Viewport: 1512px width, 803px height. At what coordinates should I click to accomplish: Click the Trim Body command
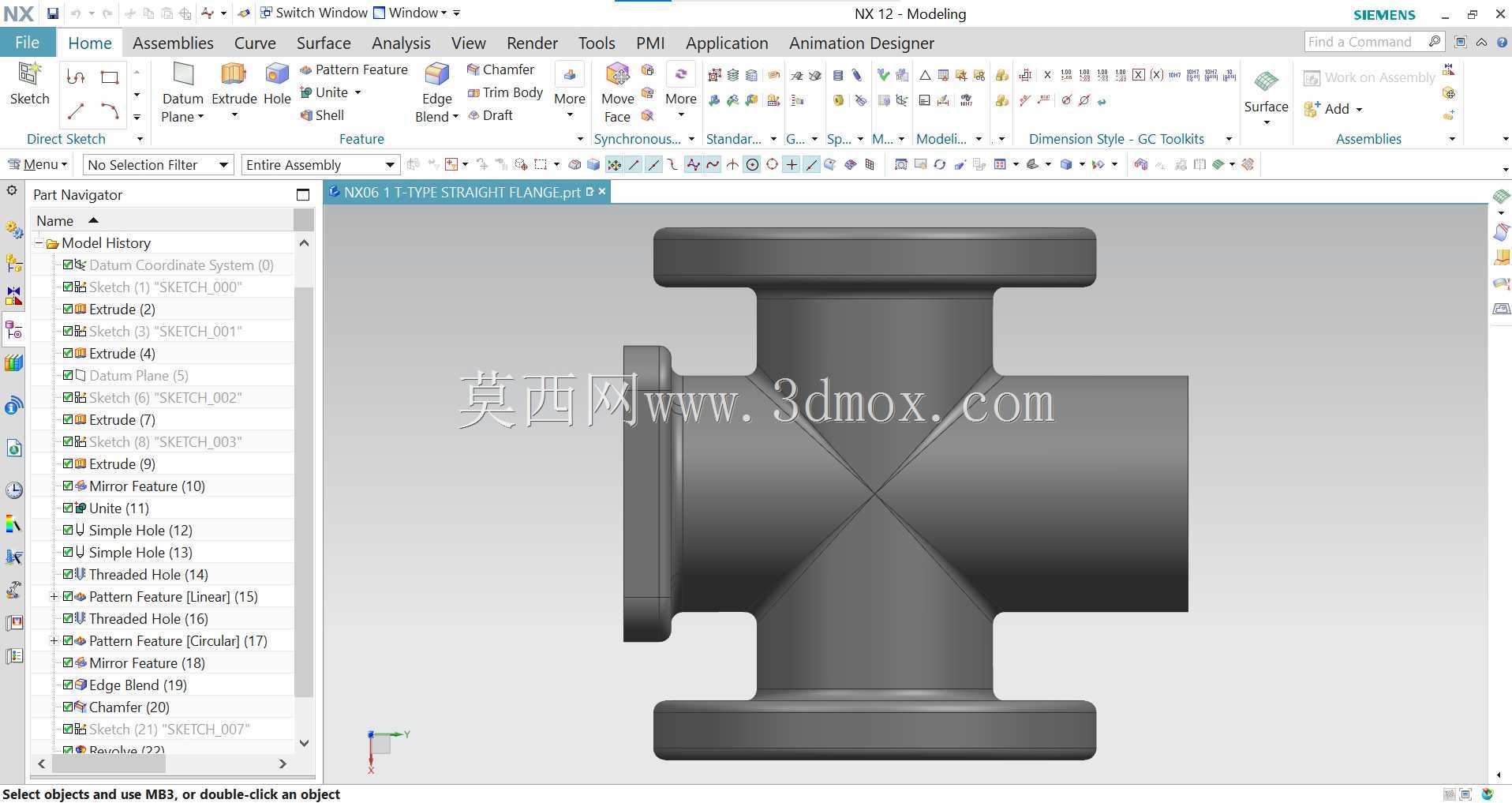coord(505,92)
